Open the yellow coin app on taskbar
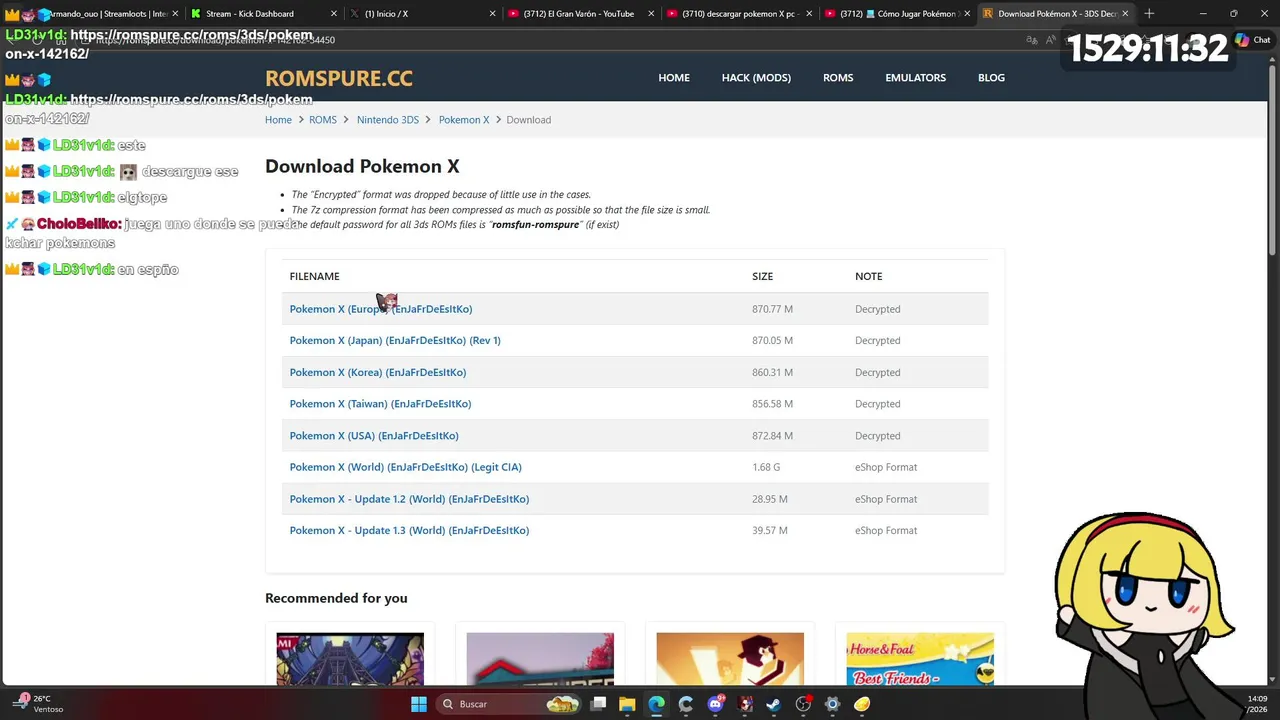 tap(862, 704)
